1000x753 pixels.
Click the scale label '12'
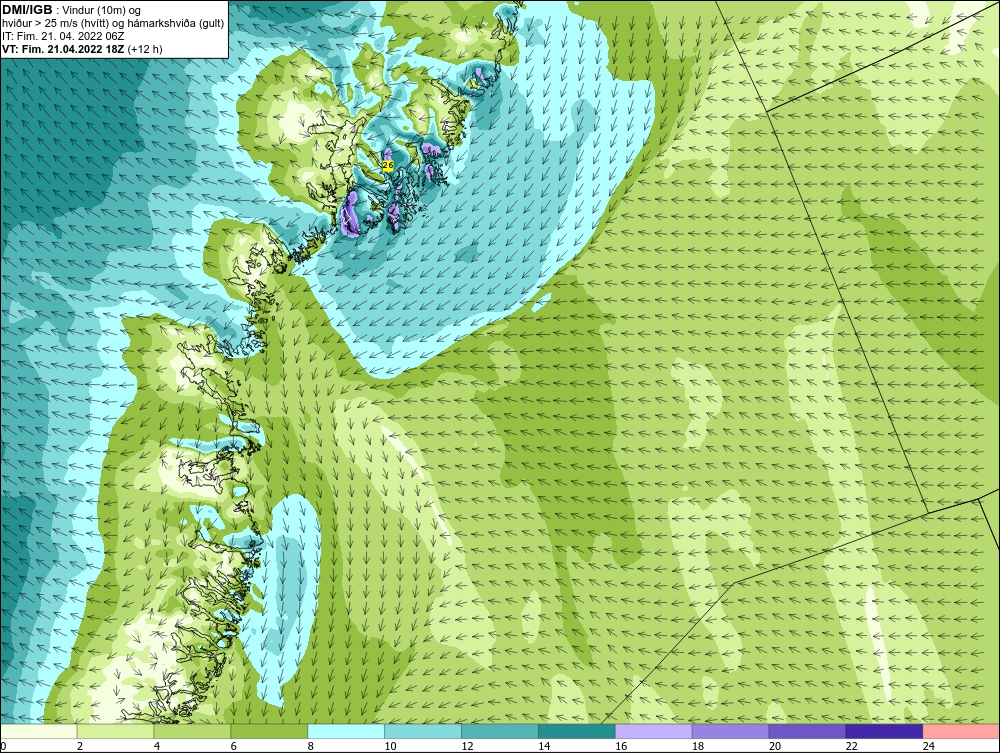click(467, 746)
